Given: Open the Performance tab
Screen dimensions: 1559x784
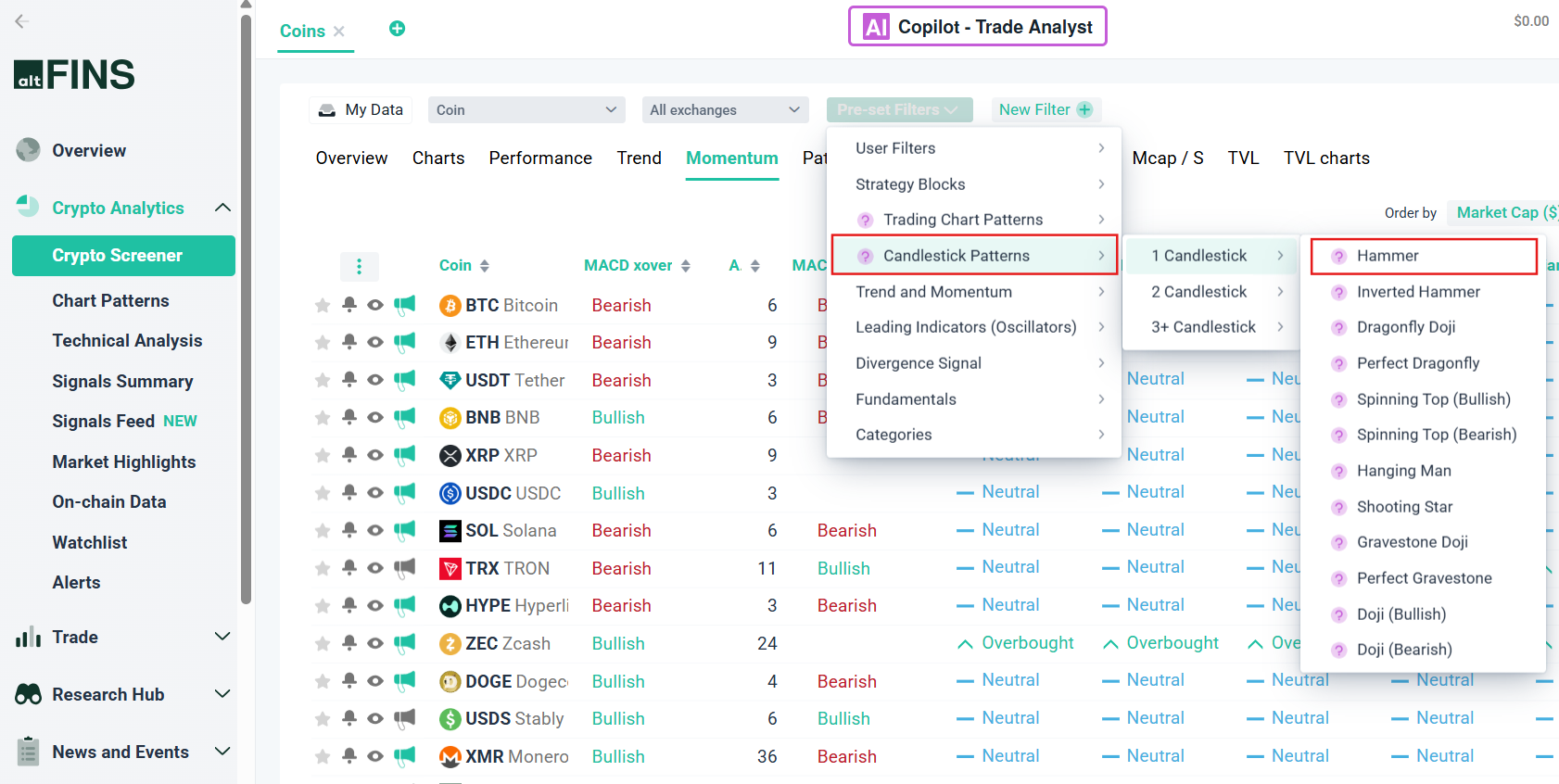Looking at the screenshot, I should click(540, 158).
